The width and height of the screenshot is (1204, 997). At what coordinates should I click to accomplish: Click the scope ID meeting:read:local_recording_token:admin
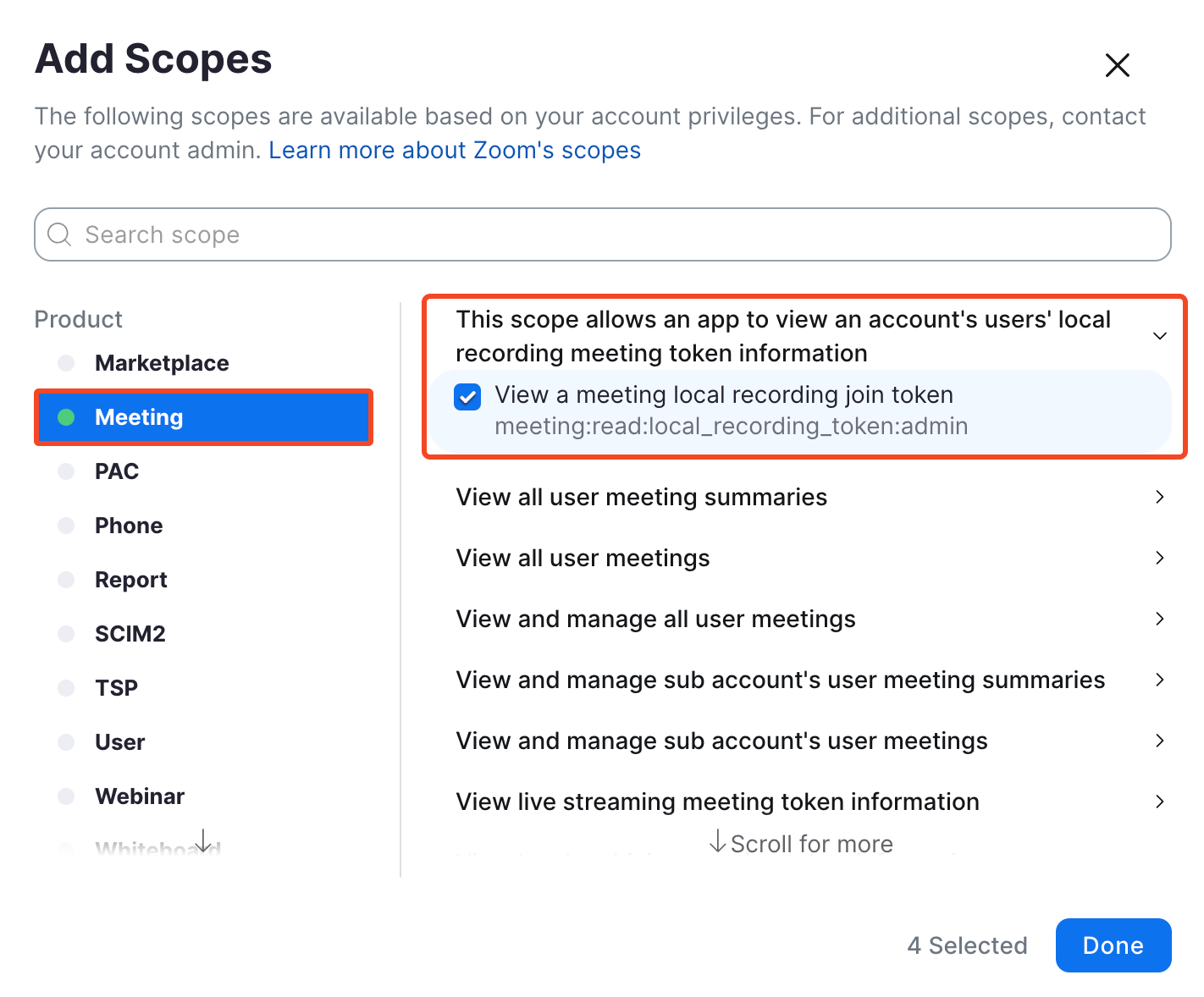pos(732,426)
